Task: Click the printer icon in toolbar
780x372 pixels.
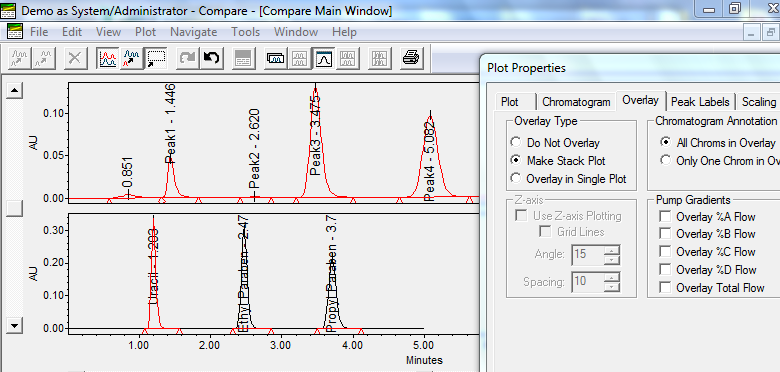Action: click(413, 58)
